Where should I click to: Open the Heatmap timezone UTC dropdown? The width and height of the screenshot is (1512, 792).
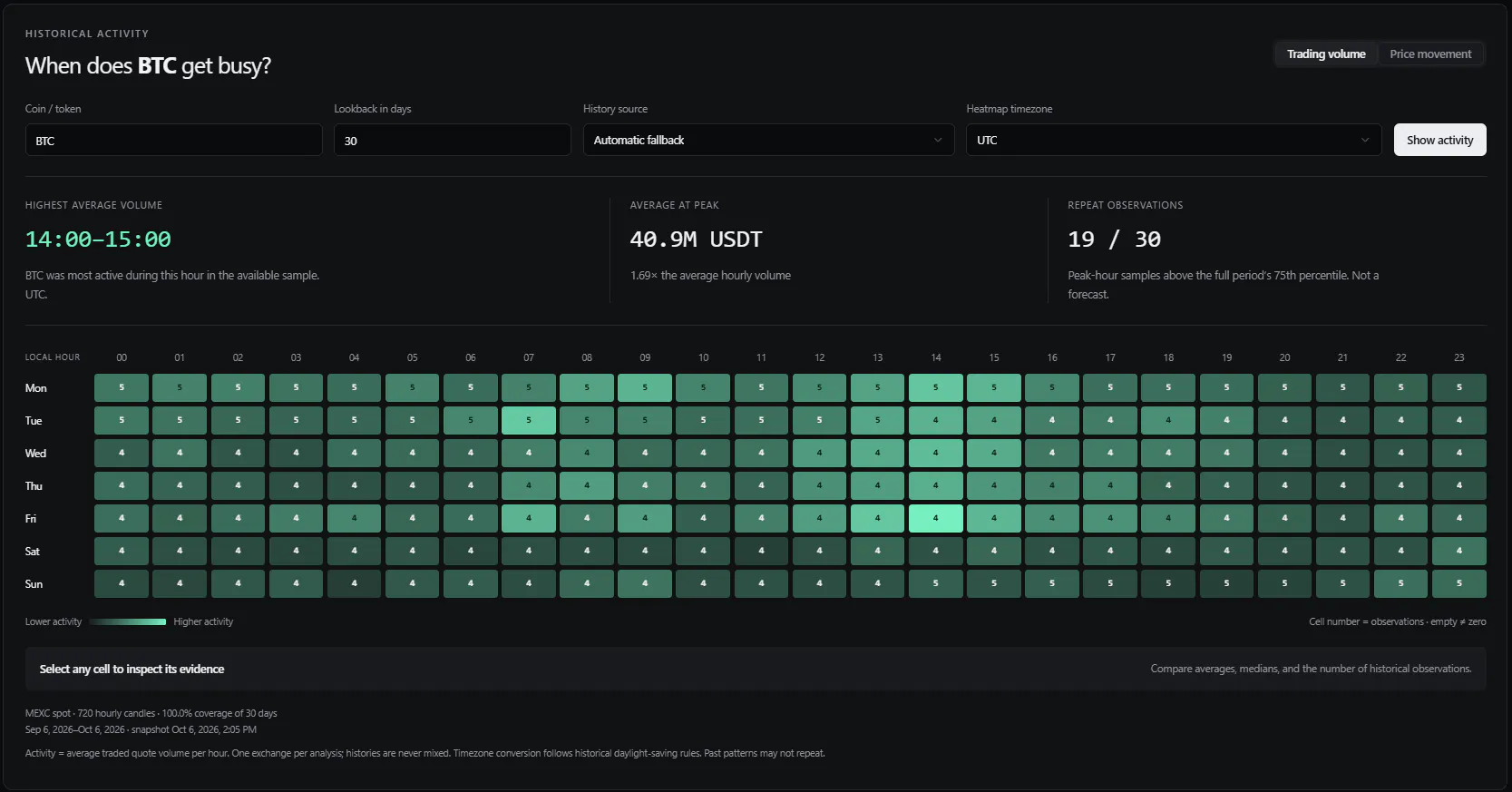1174,140
